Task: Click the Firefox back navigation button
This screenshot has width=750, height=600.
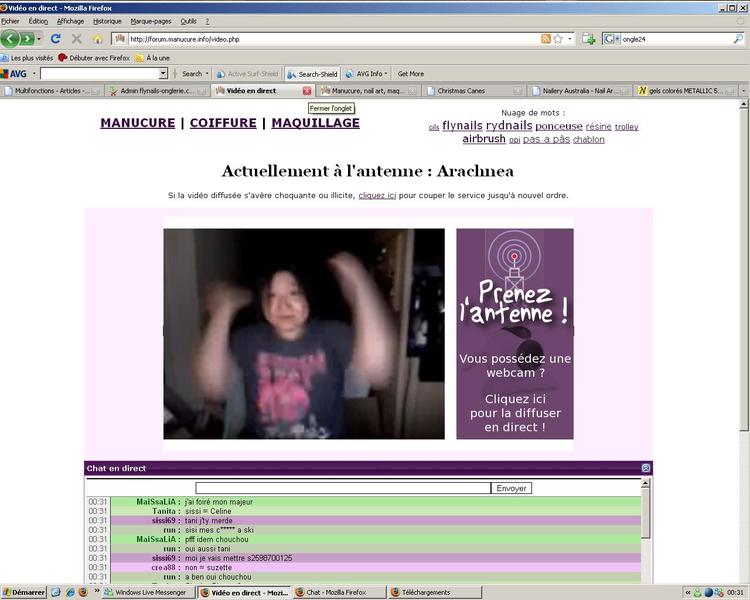Action: 10,39
